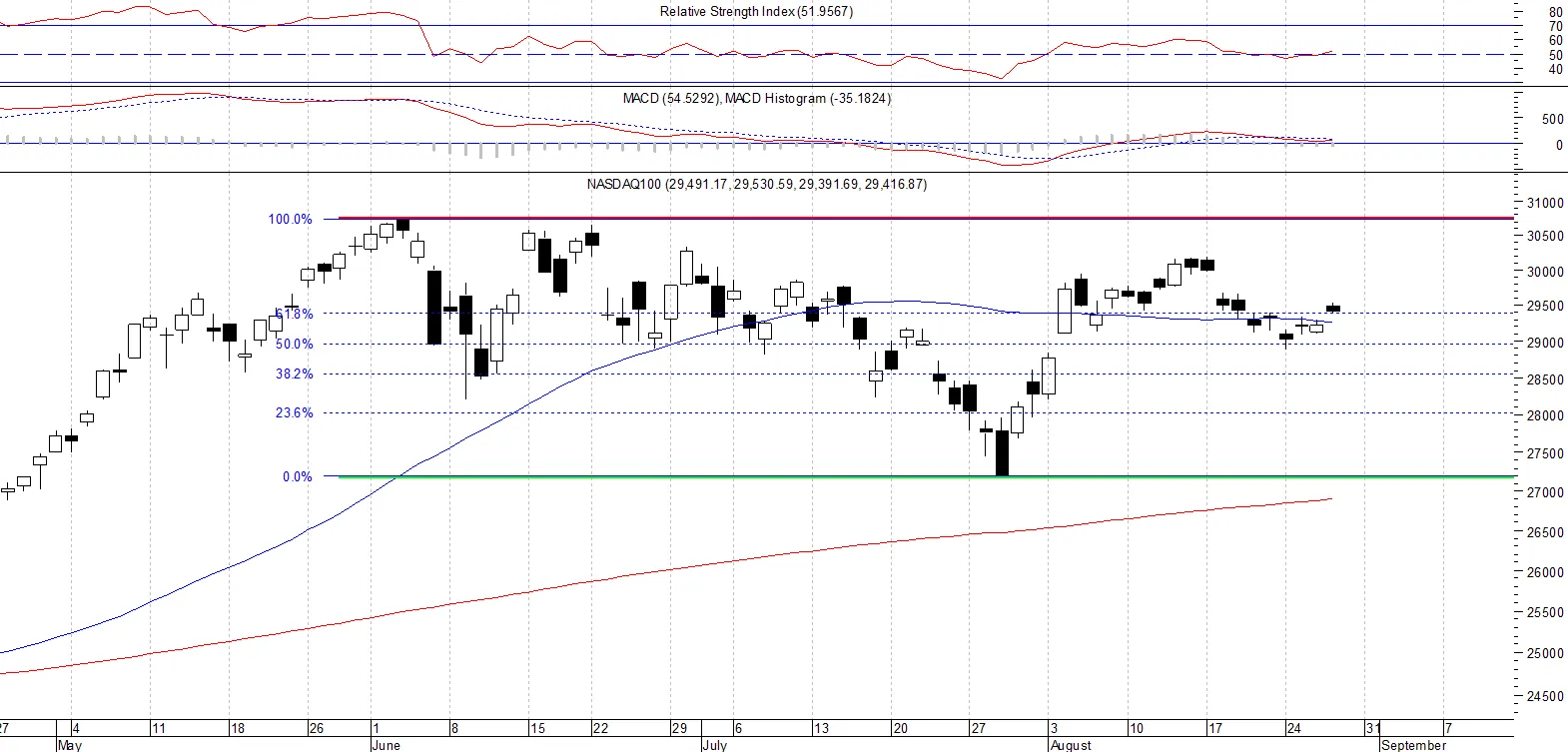This screenshot has height=752, width=1568.
Task: Click the 61.8% Fibonacci retracement label
Action: 295,314
